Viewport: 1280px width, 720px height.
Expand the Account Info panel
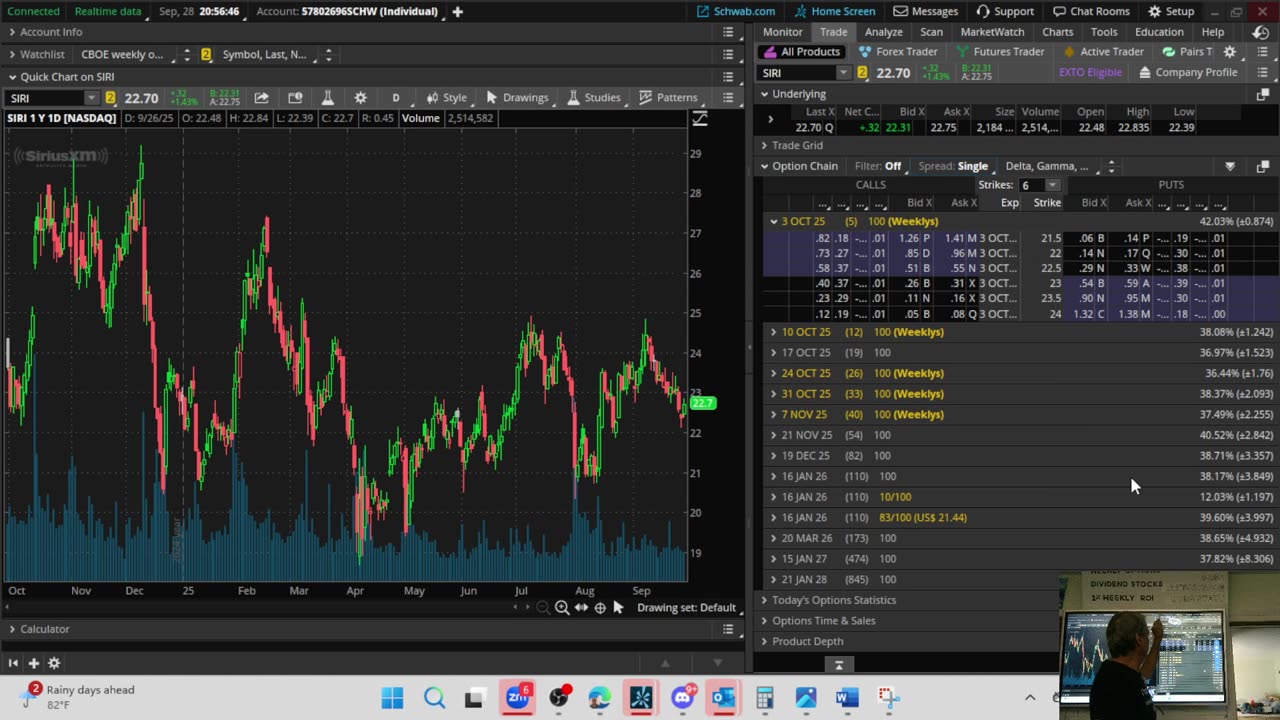12,32
